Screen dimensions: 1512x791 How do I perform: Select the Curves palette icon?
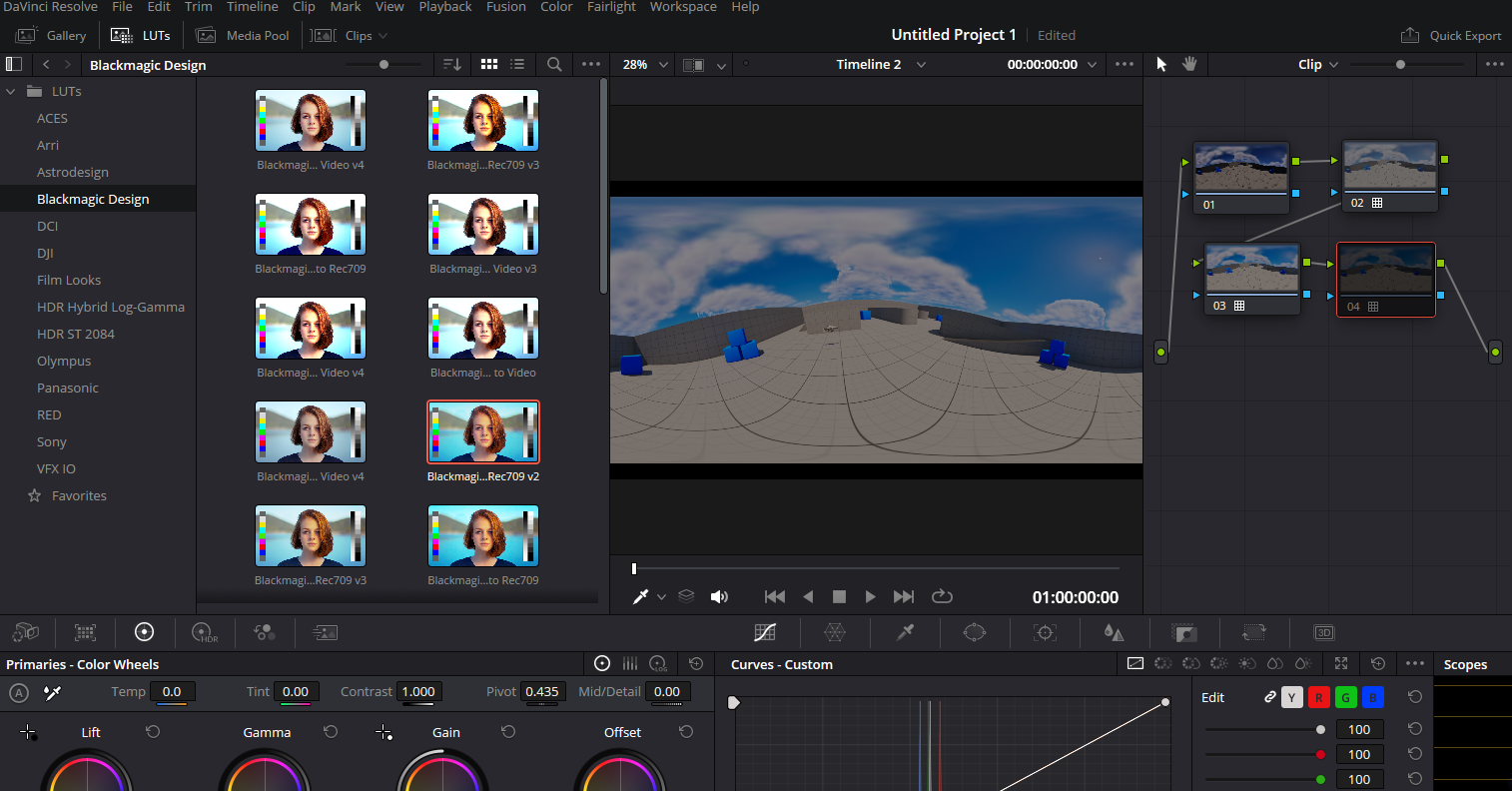[765, 632]
